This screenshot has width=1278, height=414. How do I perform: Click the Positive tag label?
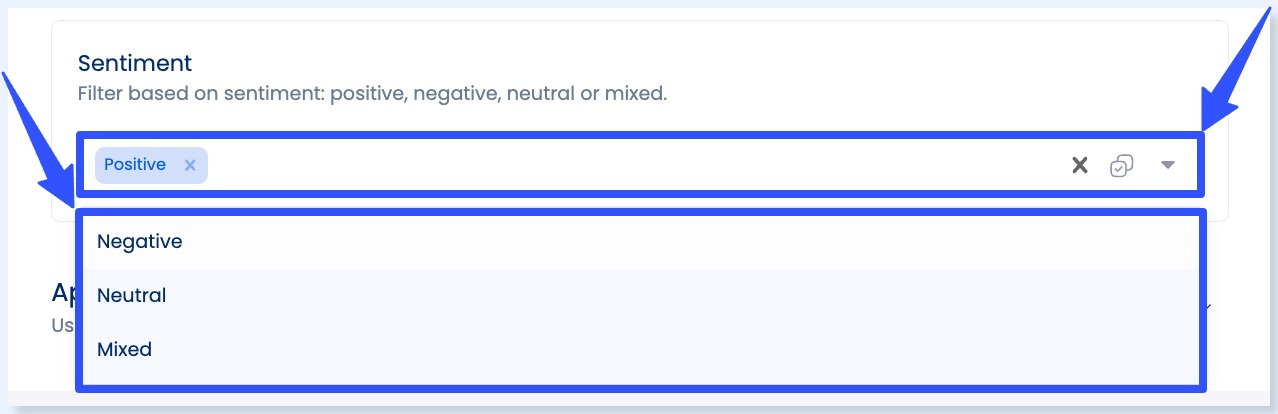tap(135, 165)
